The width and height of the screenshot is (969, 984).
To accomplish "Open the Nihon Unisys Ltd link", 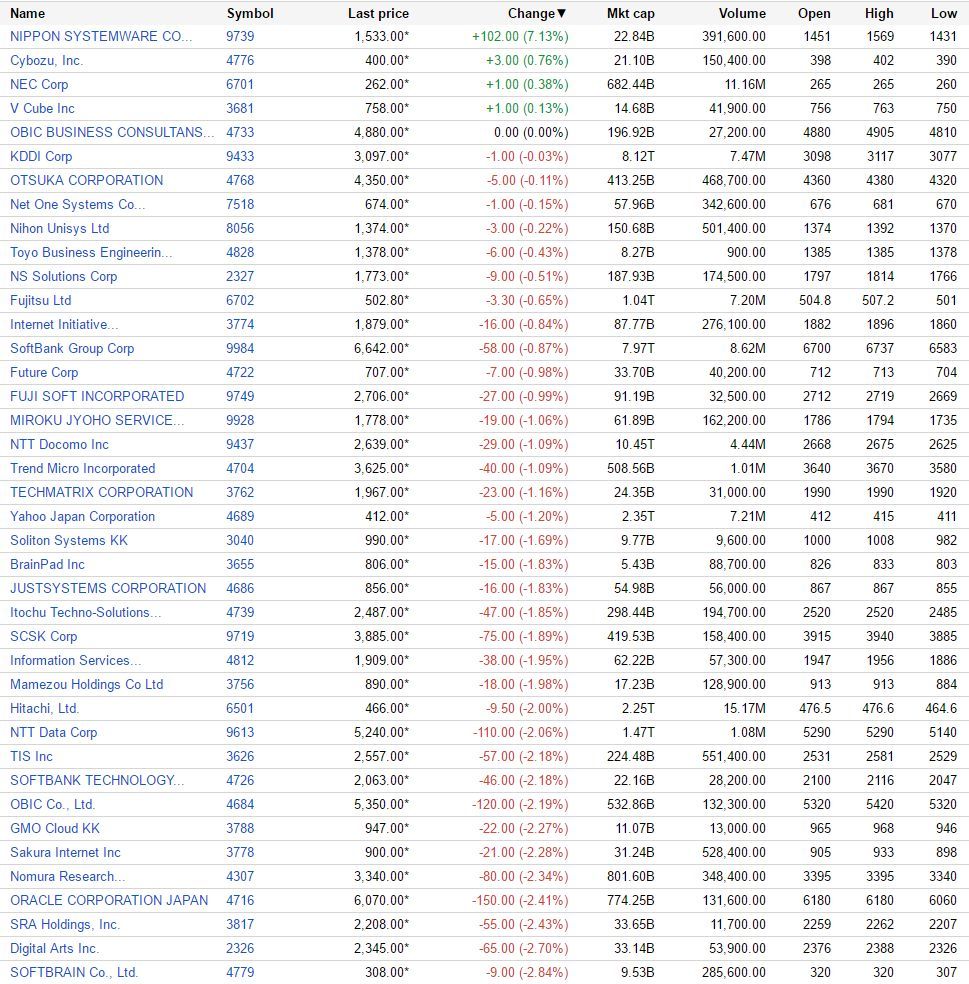I will [60, 228].
